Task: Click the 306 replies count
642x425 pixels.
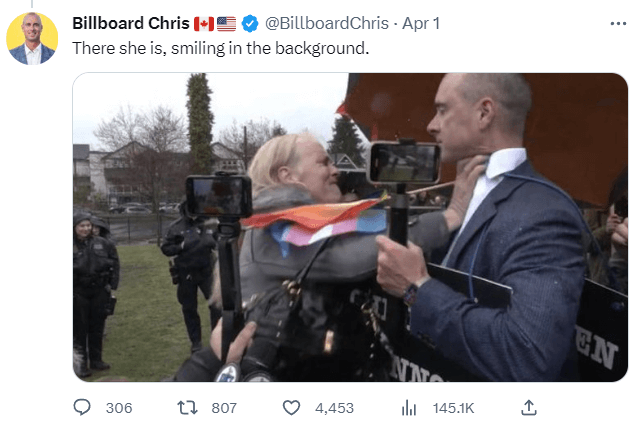Action: [x=119, y=408]
